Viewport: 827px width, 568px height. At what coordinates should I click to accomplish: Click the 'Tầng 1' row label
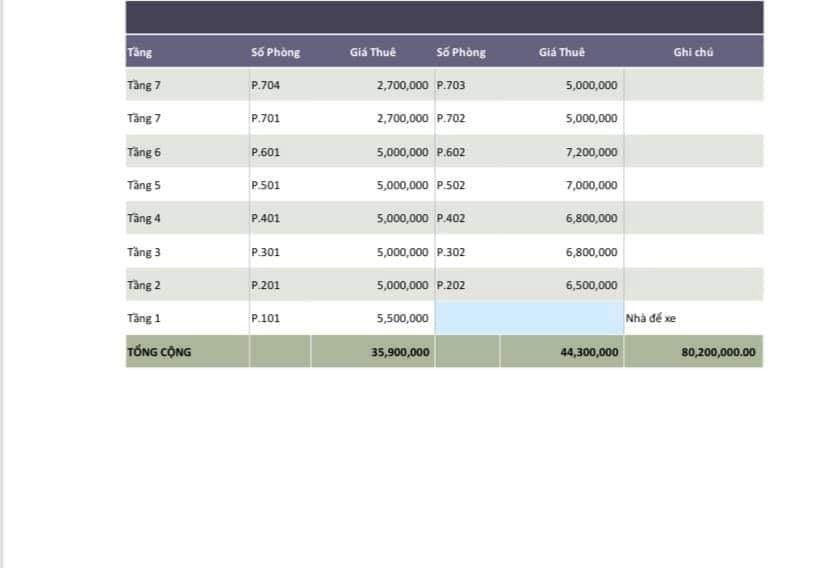click(144, 319)
